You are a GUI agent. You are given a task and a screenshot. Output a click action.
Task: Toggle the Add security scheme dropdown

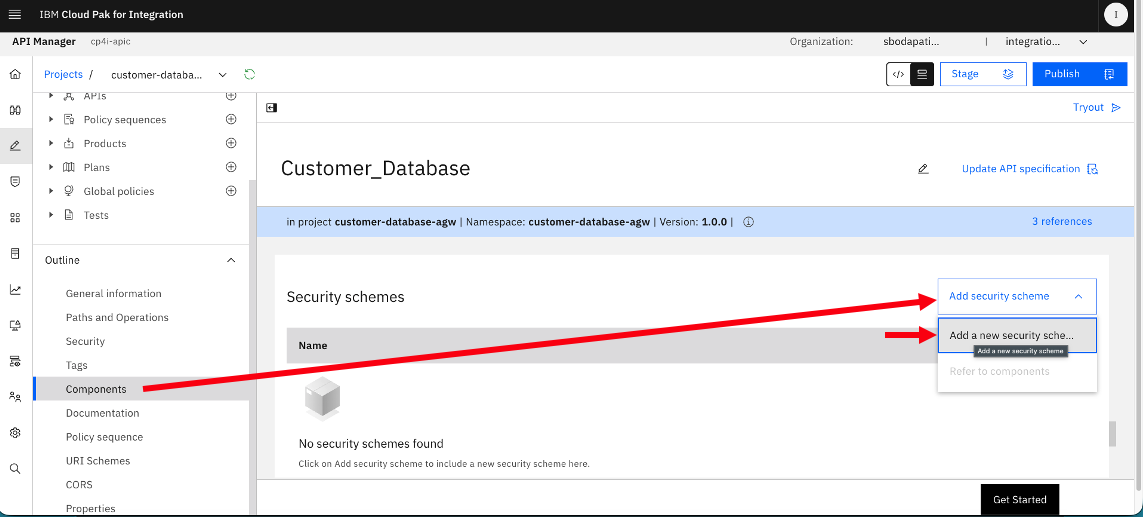[x=1017, y=296]
